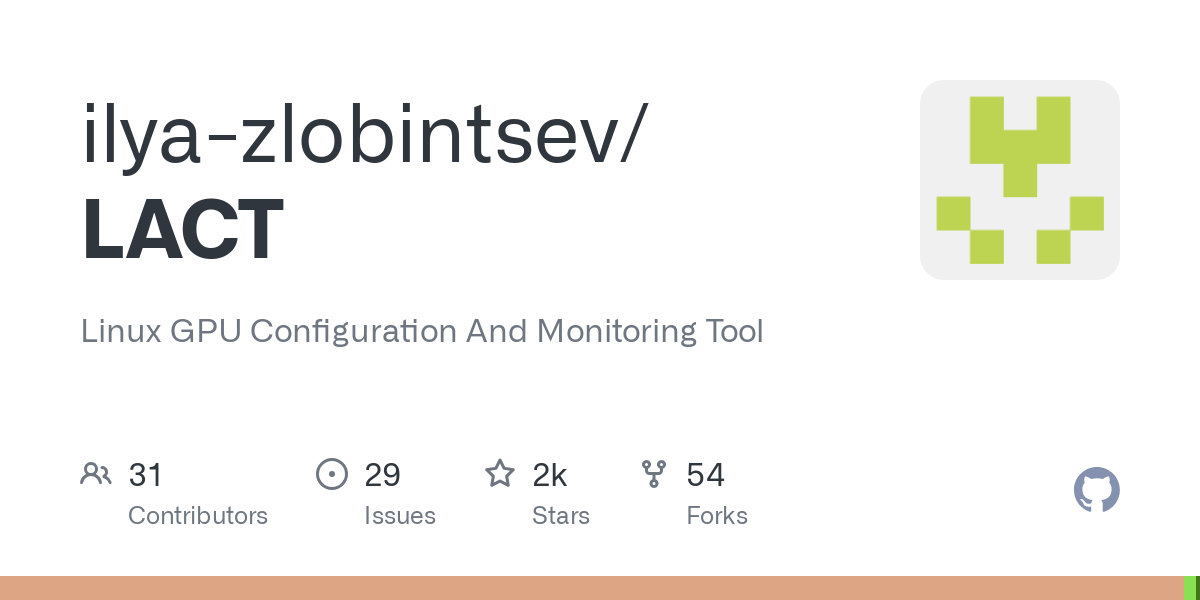Click the GitHub Octocat logo
The width and height of the screenshot is (1200, 600).
[x=1096, y=490]
